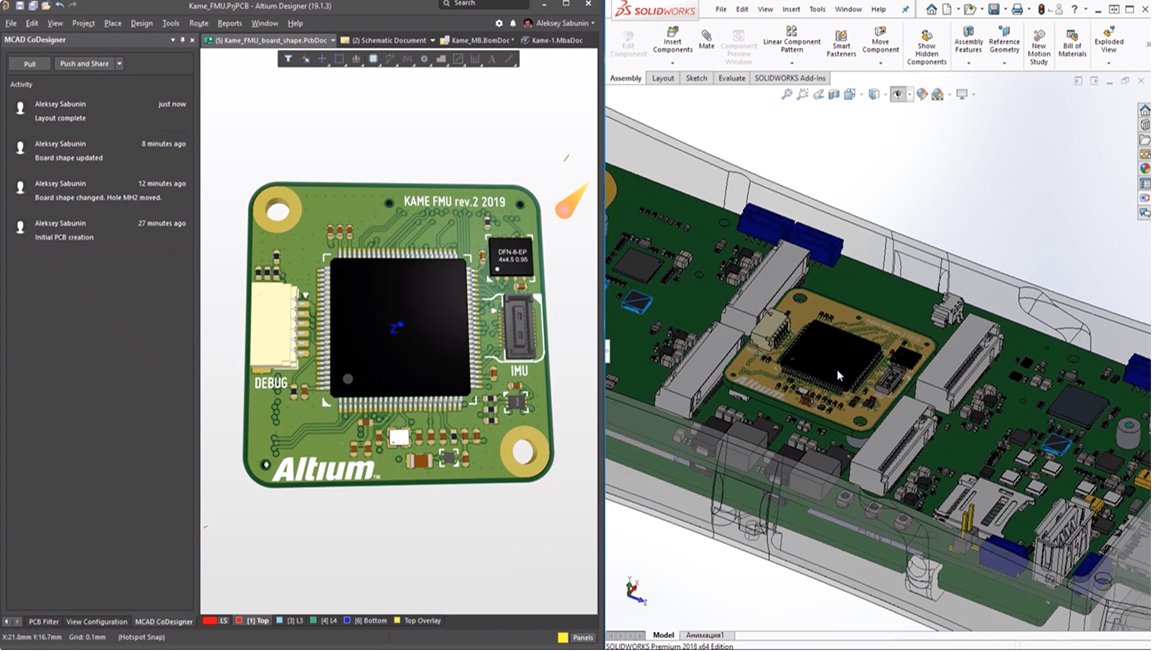
Task: Click the Mate tool in SolidWorks
Action: point(706,40)
